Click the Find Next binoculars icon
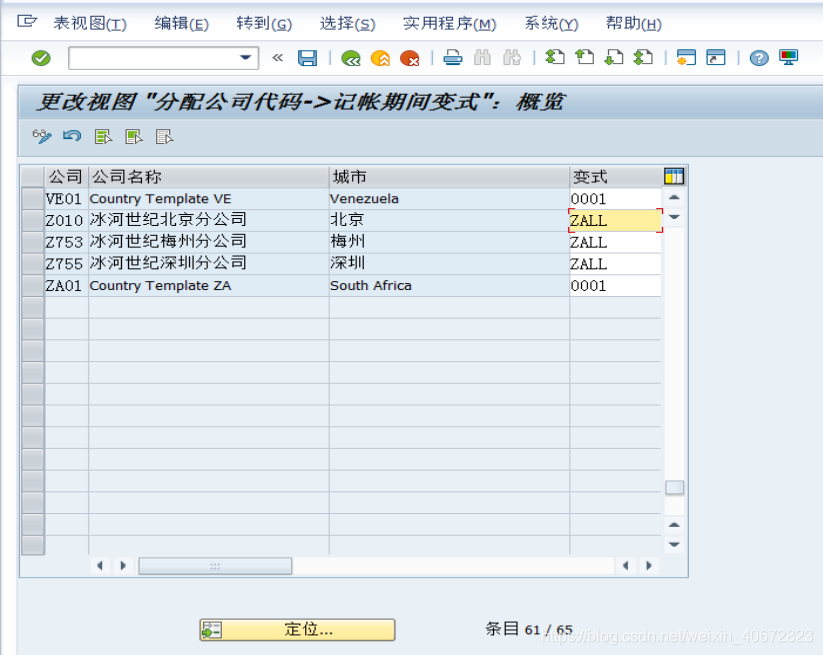Screen dimensions: 823x655 coord(512,57)
